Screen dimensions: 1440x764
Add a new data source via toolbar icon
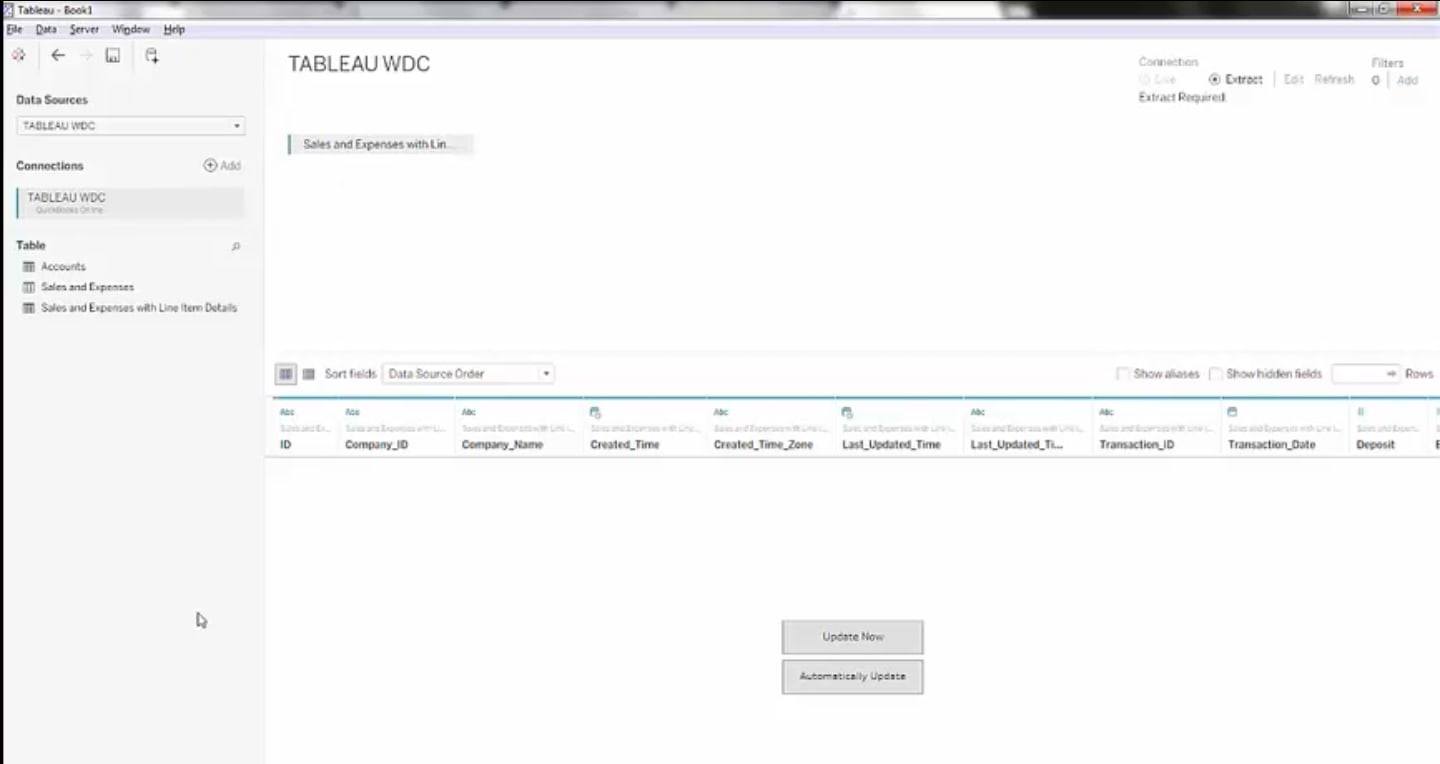pos(151,56)
